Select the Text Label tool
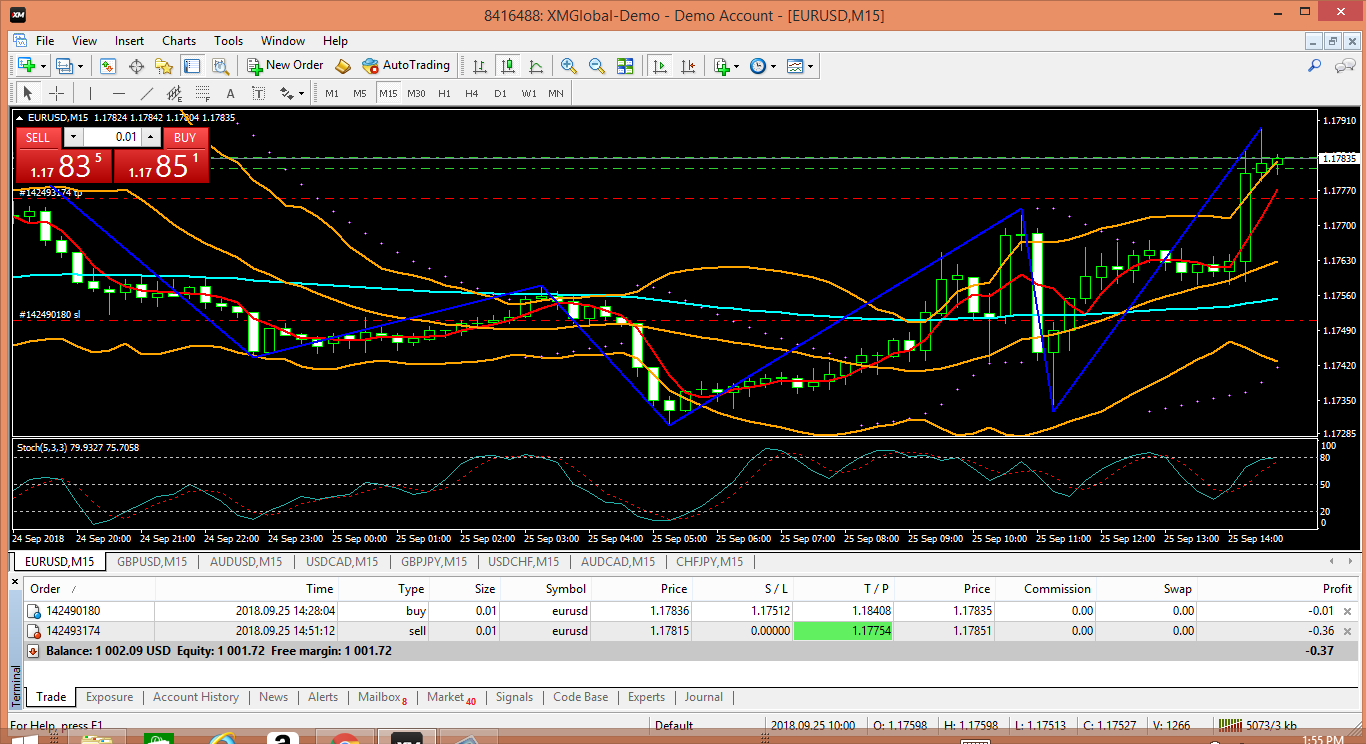 pyautogui.click(x=259, y=93)
